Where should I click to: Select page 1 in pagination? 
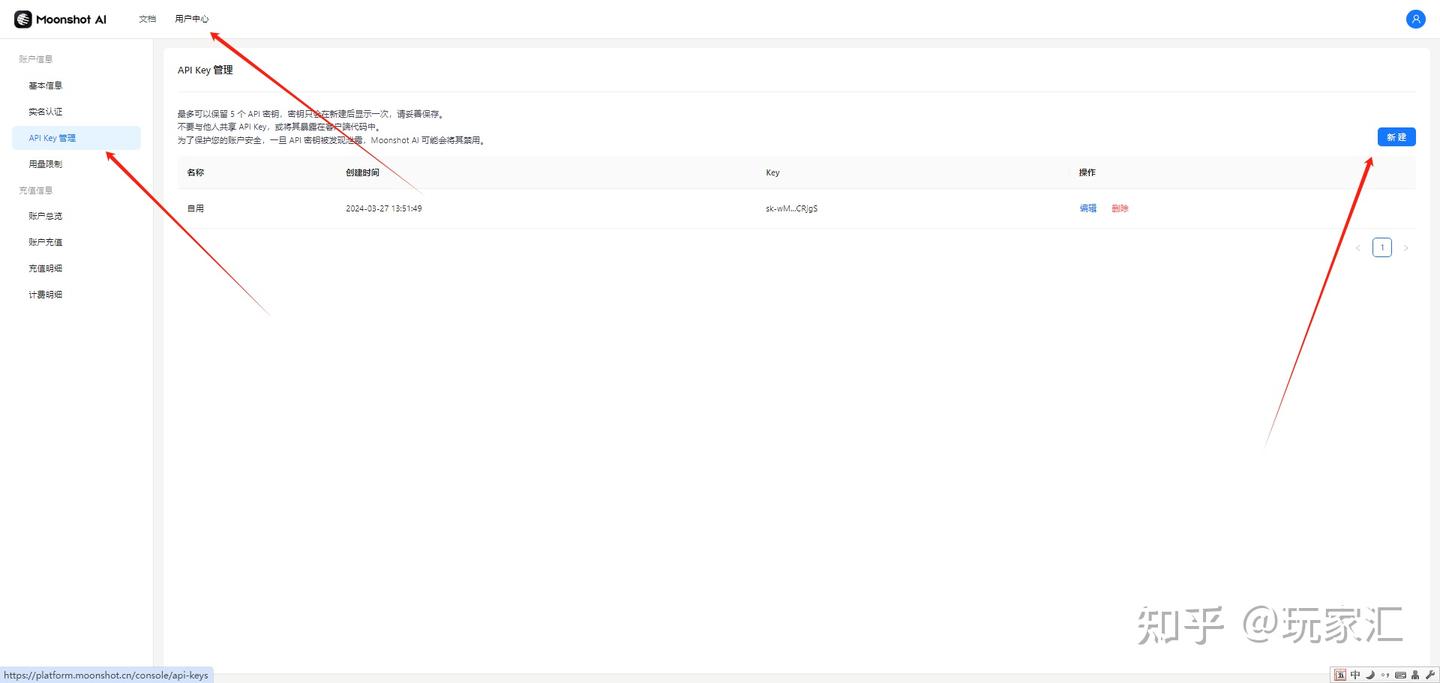[1382, 248]
